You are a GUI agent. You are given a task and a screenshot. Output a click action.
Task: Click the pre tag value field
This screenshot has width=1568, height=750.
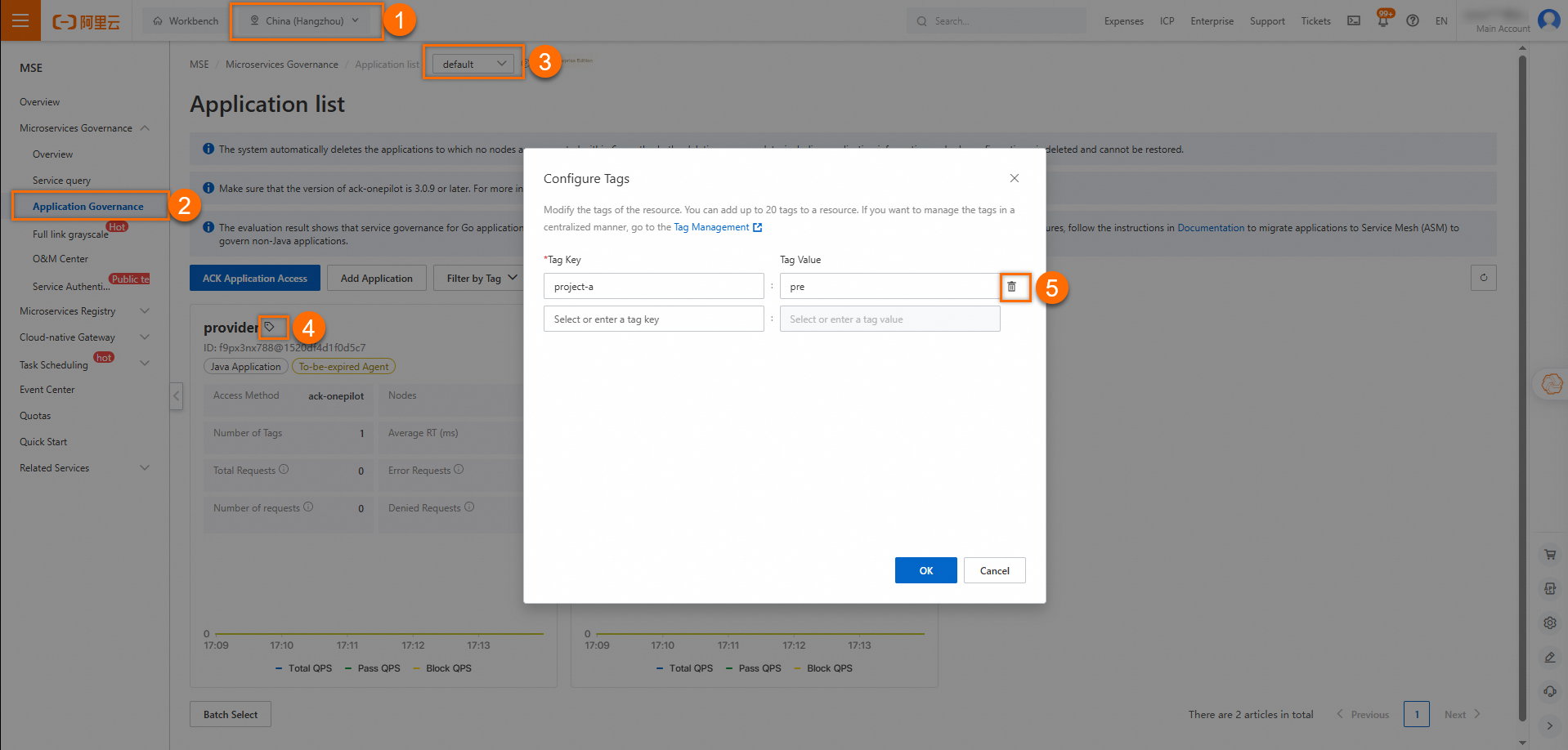click(x=889, y=286)
